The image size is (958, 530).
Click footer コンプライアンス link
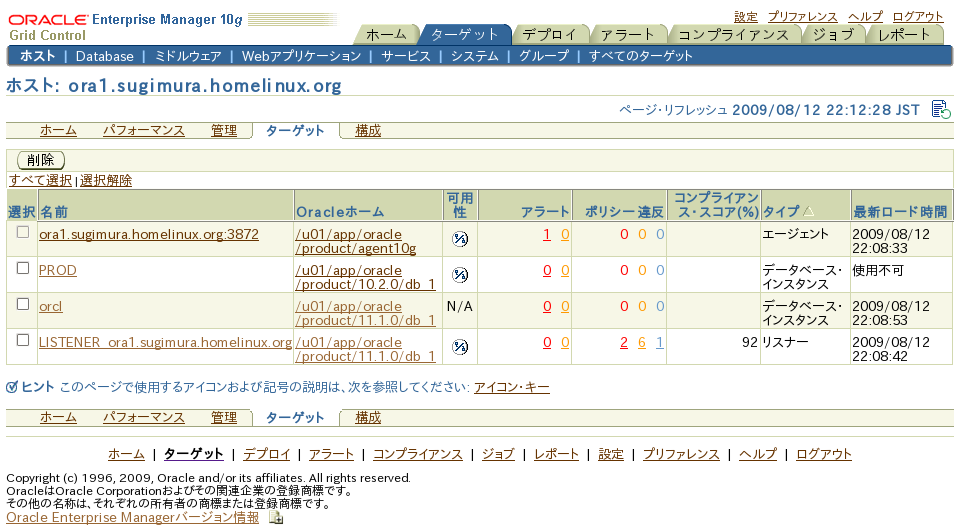418,454
